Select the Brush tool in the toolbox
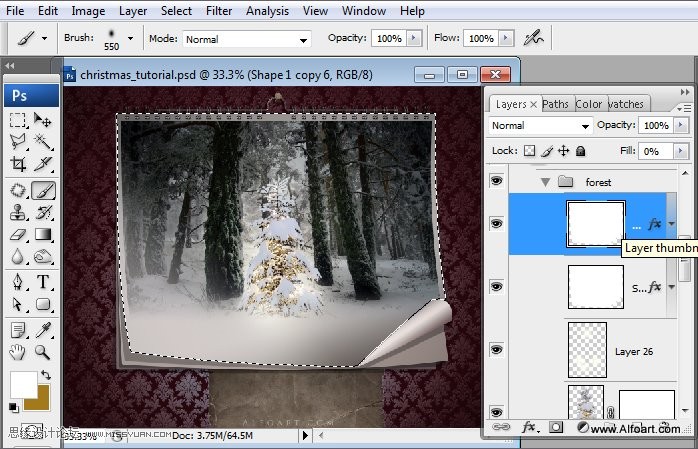Screen dimensions: 698x449 pyautogui.click(x=43, y=190)
